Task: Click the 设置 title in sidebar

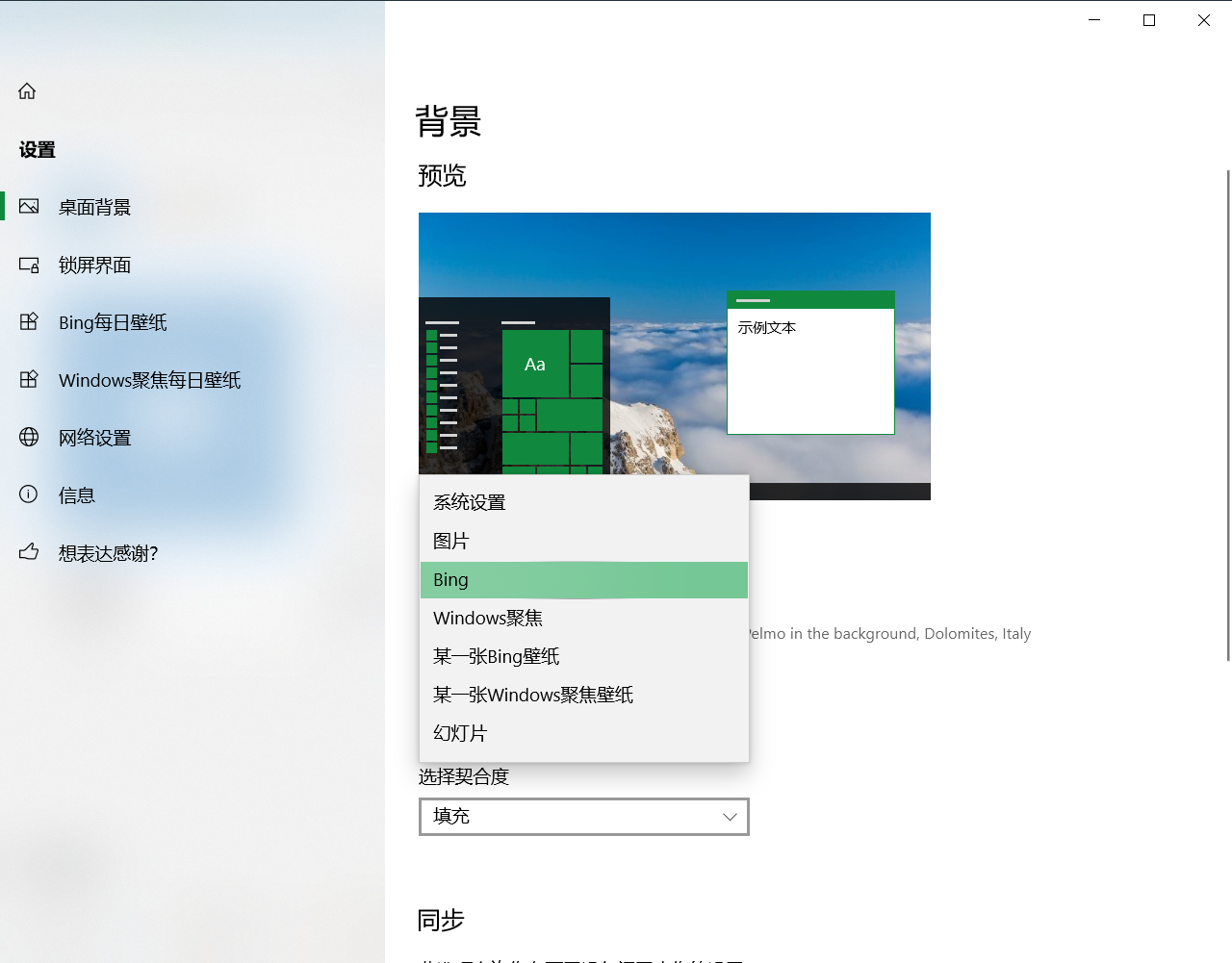Action: coord(38,150)
